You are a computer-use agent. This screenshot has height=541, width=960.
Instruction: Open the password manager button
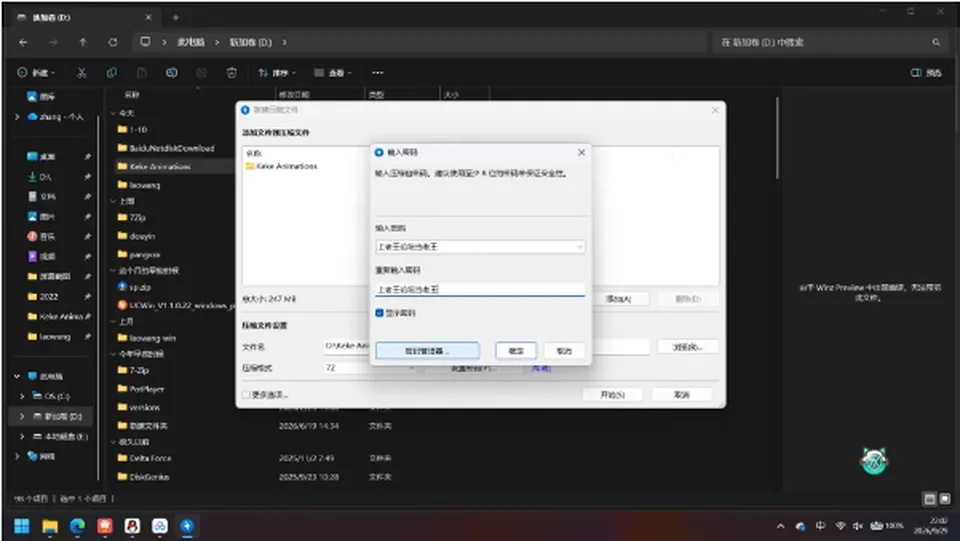(x=427, y=351)
